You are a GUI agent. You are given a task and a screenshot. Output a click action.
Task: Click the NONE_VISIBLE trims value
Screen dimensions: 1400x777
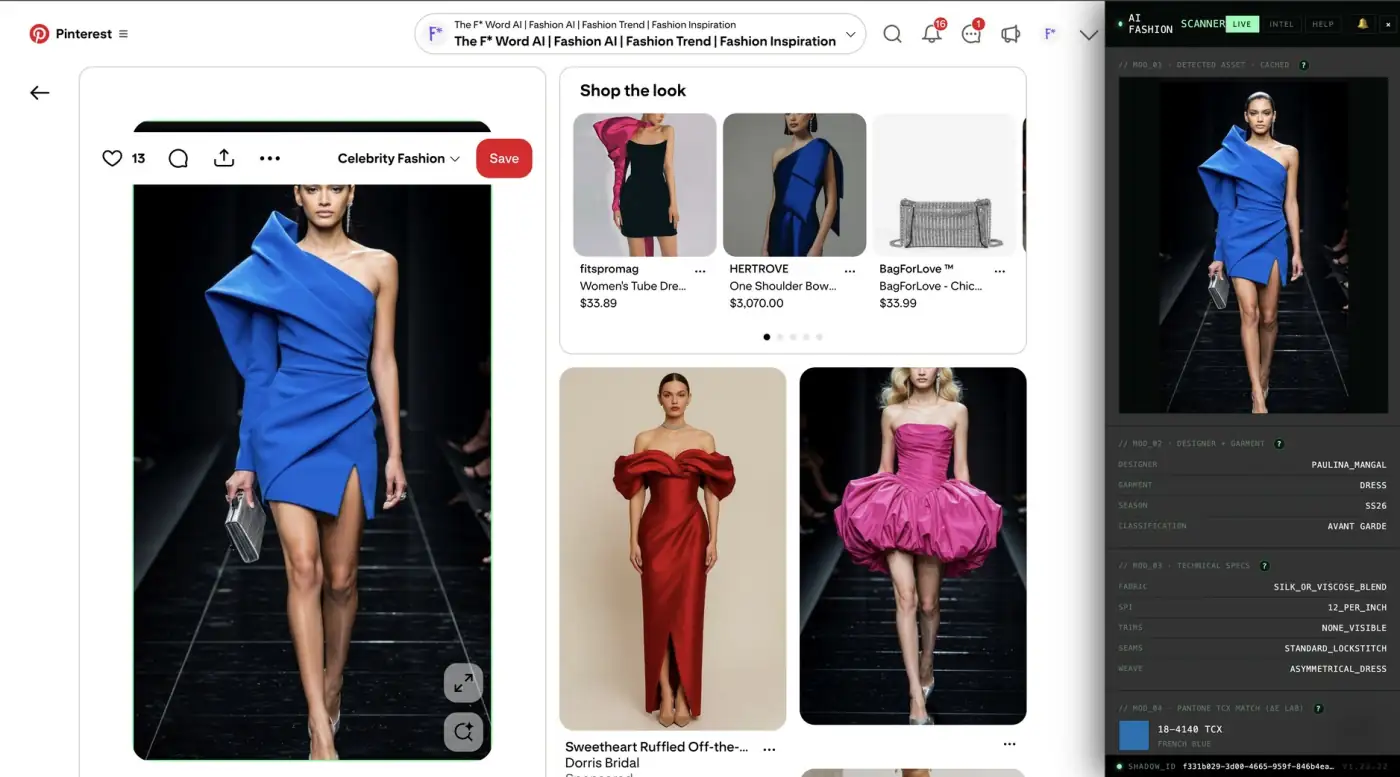click(1354, 628)
